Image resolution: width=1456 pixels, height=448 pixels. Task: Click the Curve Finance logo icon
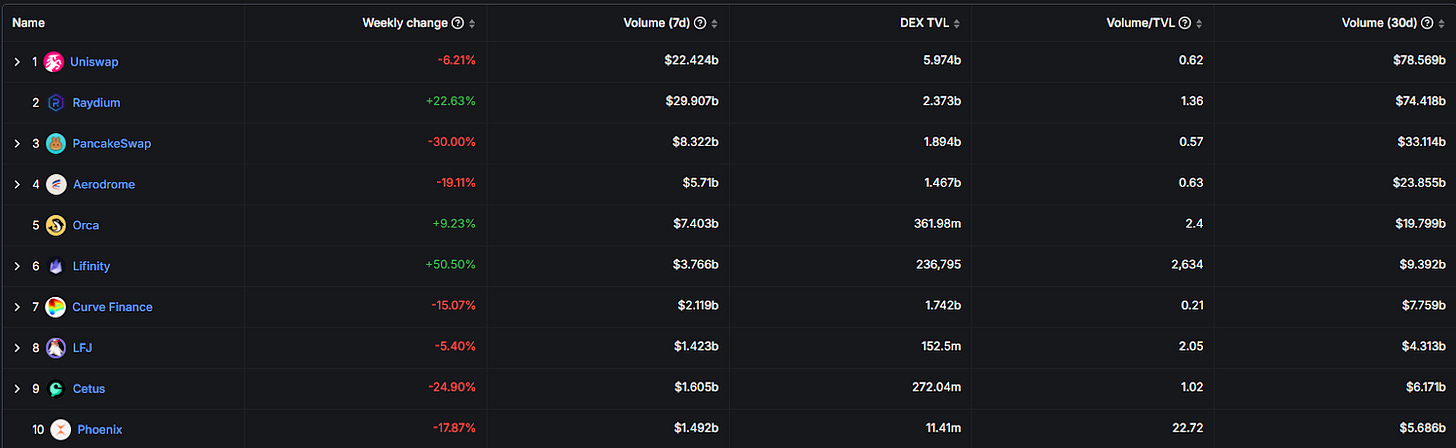[x=56, y=307]
